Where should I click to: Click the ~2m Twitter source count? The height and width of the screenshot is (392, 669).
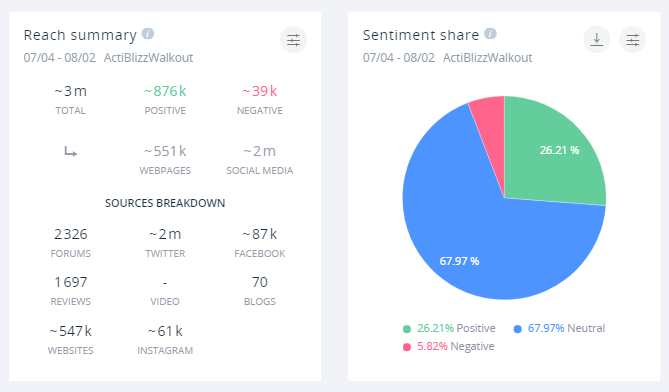point(165,234)
